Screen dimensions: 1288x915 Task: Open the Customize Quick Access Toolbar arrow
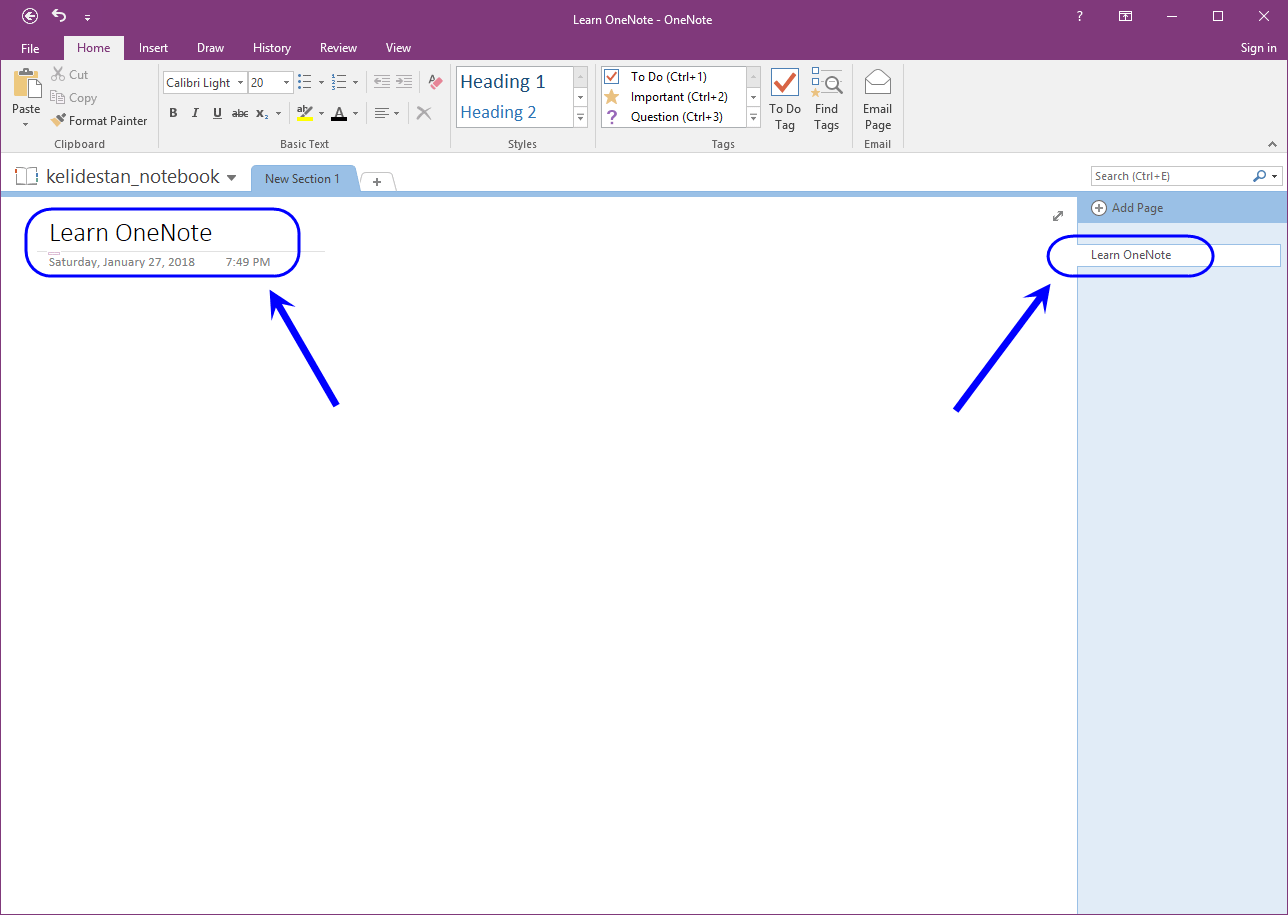coord(87,18)
